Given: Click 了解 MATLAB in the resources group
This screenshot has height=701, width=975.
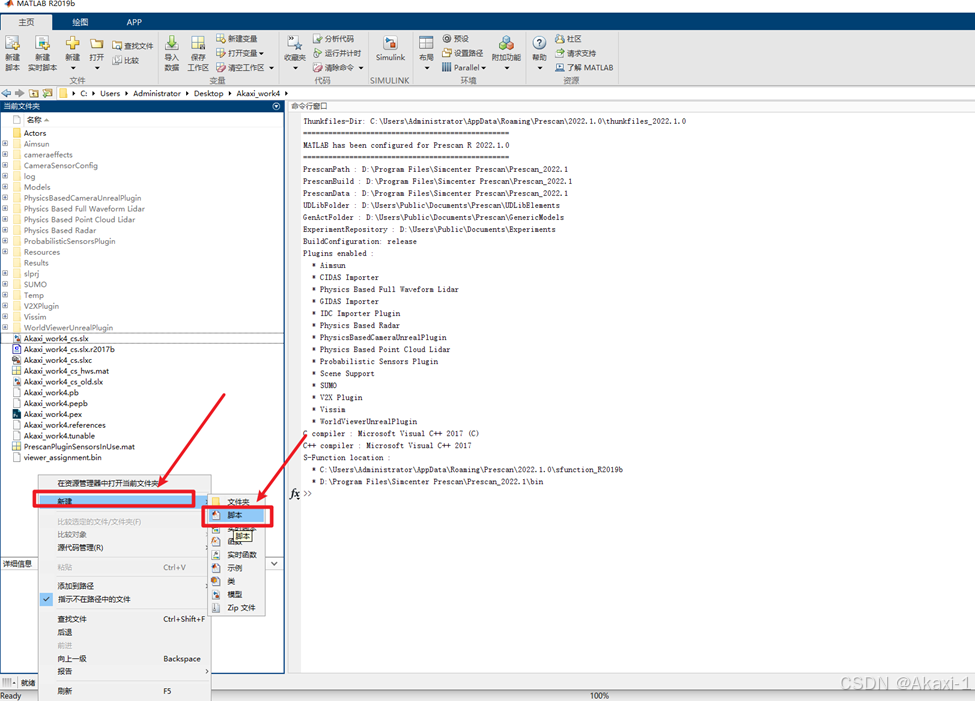Looking at the screenshot, I should (x=584, y=67).
